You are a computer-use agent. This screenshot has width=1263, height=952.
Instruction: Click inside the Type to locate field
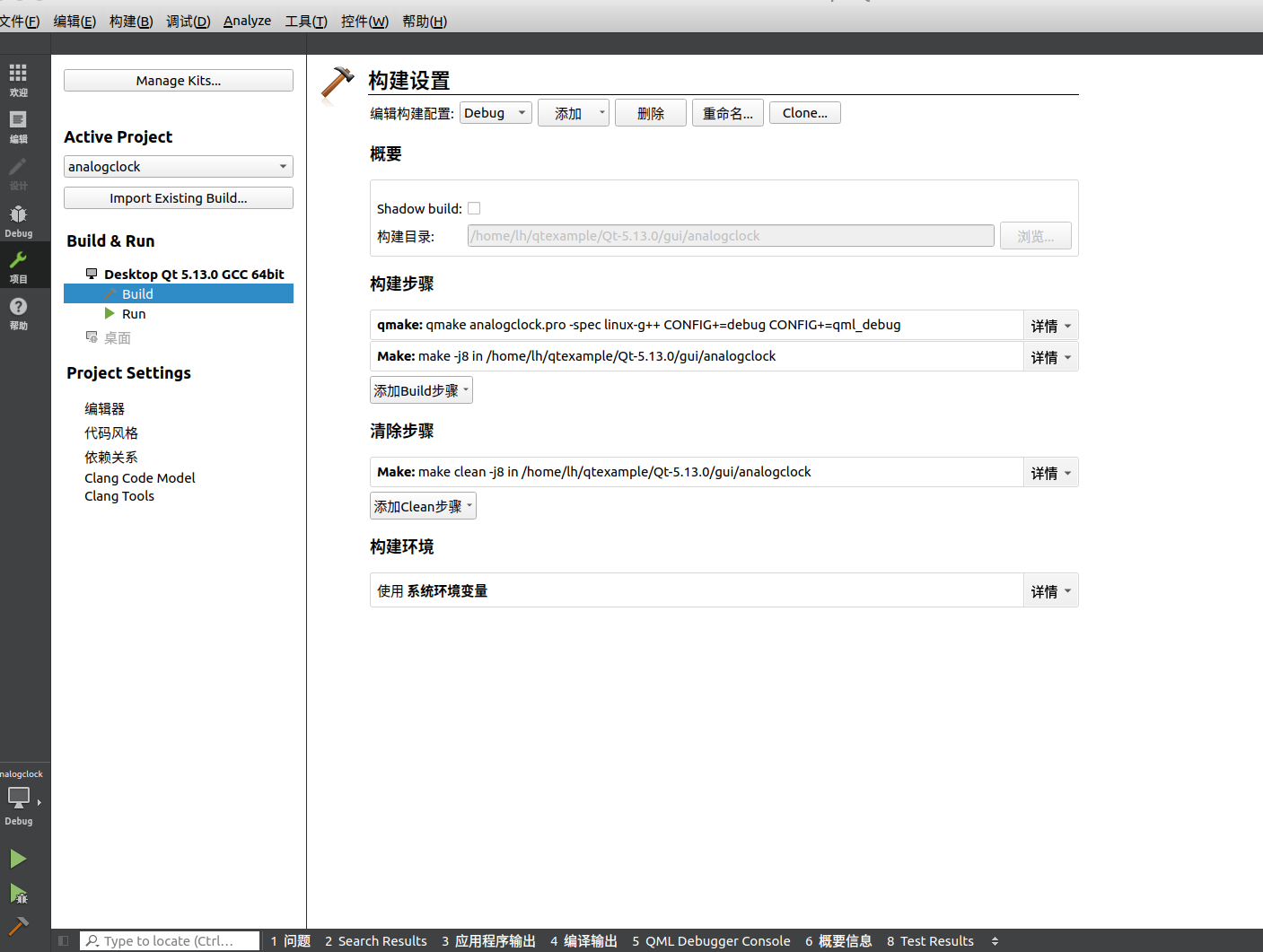[171, 940]
